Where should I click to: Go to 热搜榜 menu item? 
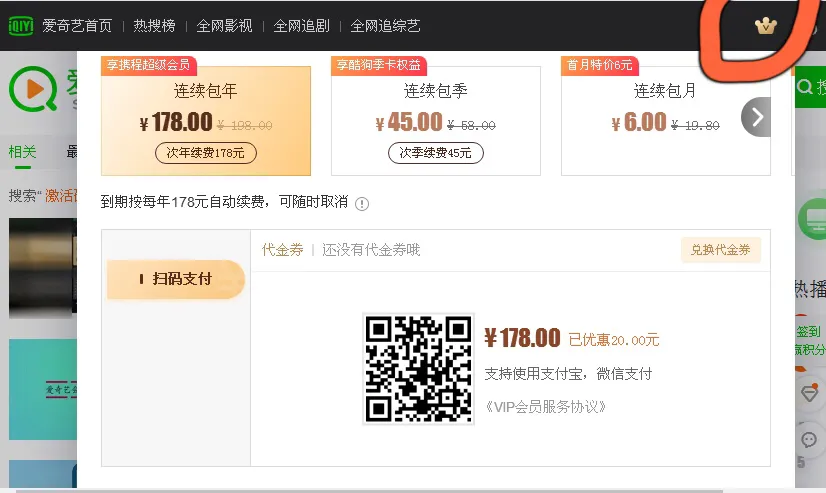click(154, 26)
